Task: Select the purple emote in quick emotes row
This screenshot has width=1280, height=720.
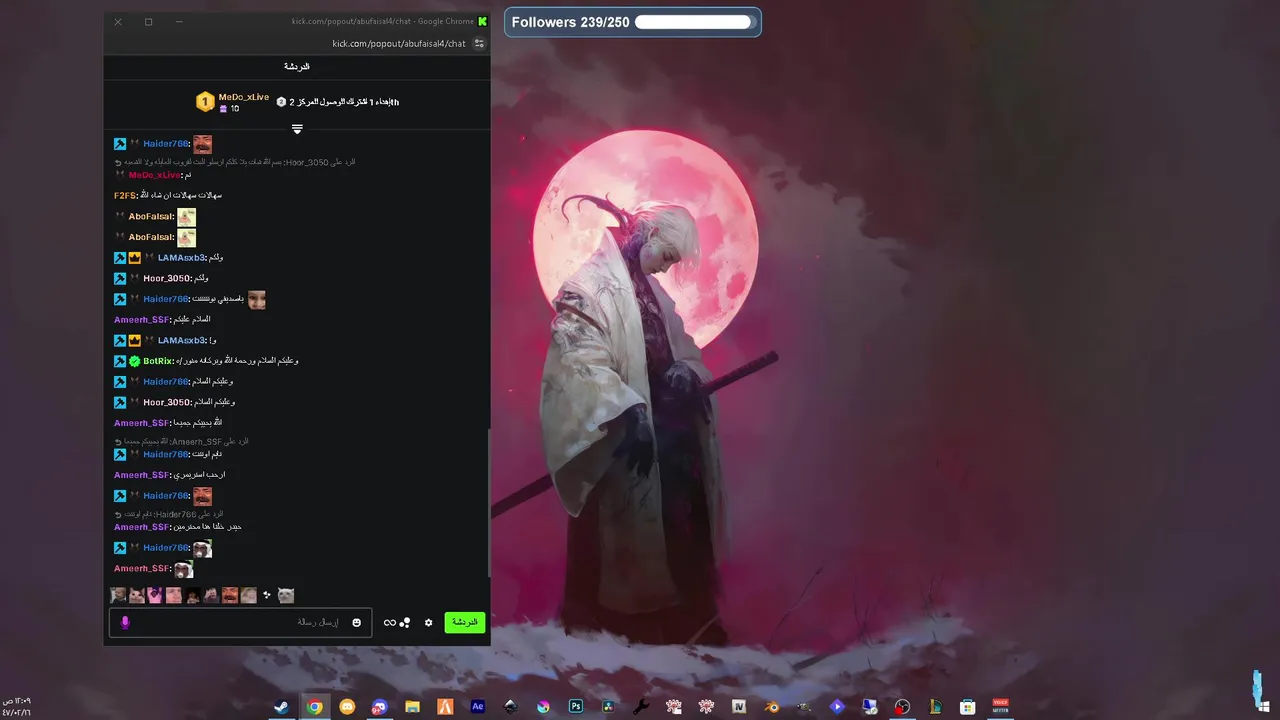Action: point(154,595)
